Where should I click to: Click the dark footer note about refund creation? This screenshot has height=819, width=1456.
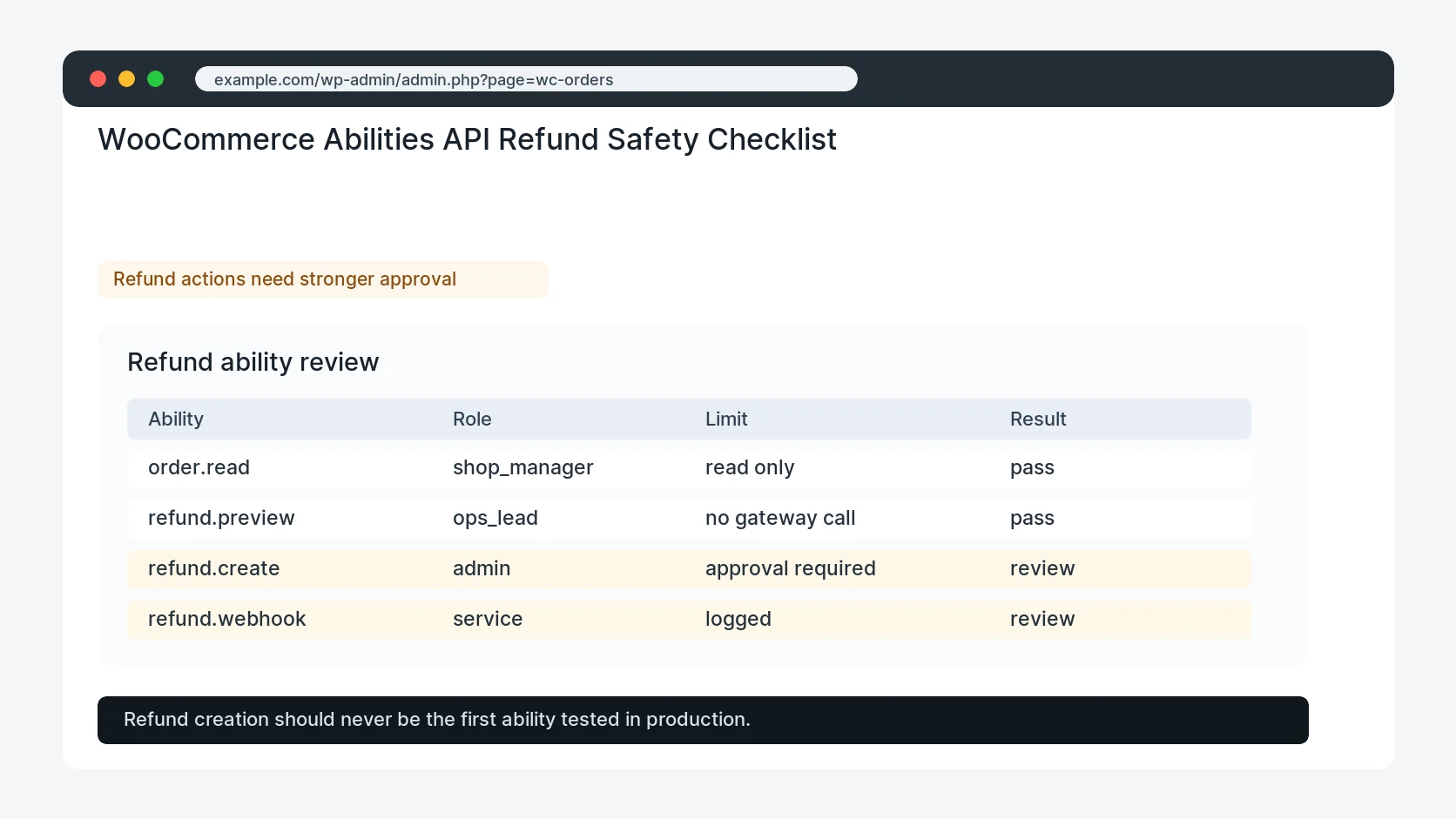(x=703, y=720)
